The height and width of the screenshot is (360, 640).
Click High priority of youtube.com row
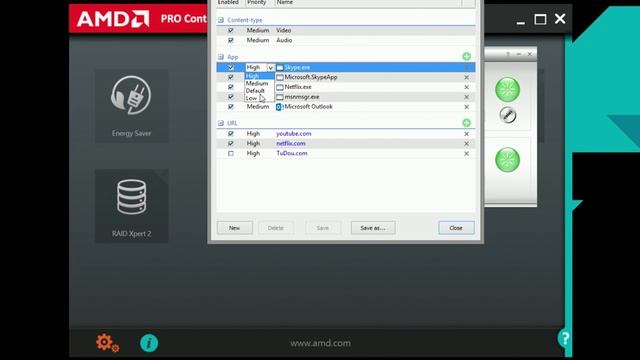click(253, 133)
